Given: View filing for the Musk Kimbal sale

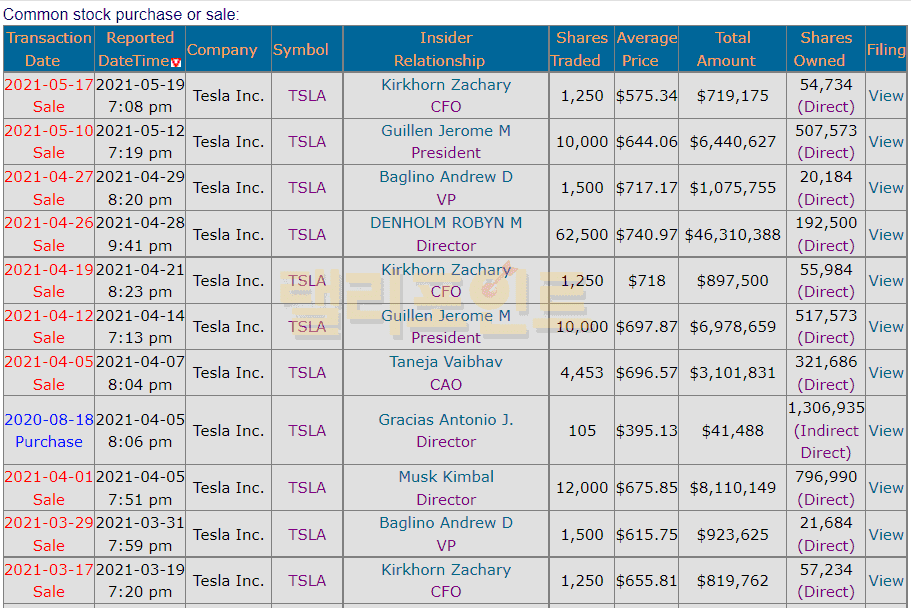Looking at the screenshot, I should (886, 488).
